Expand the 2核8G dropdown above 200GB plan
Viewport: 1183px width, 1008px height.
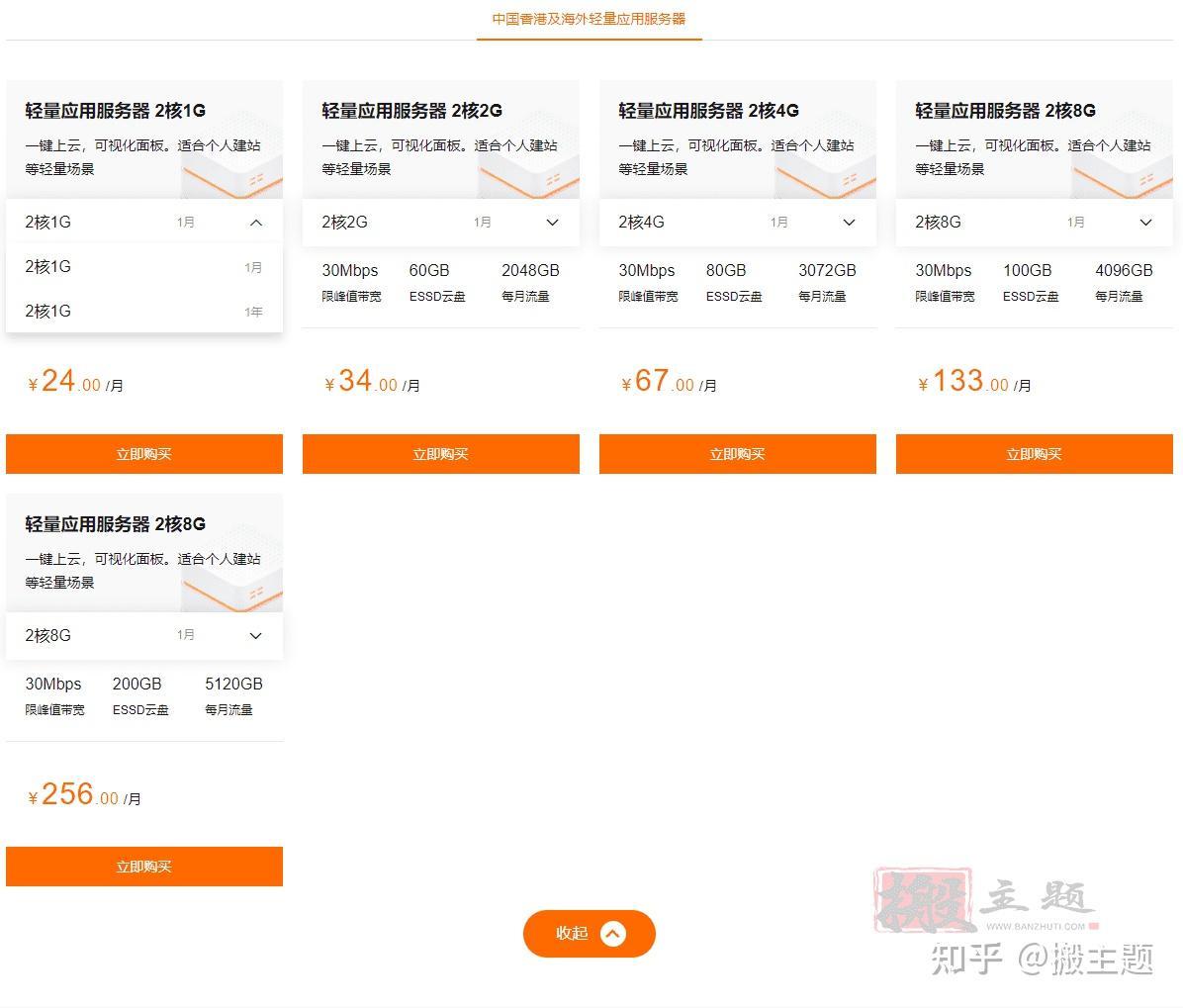click(x=144, y=636)
